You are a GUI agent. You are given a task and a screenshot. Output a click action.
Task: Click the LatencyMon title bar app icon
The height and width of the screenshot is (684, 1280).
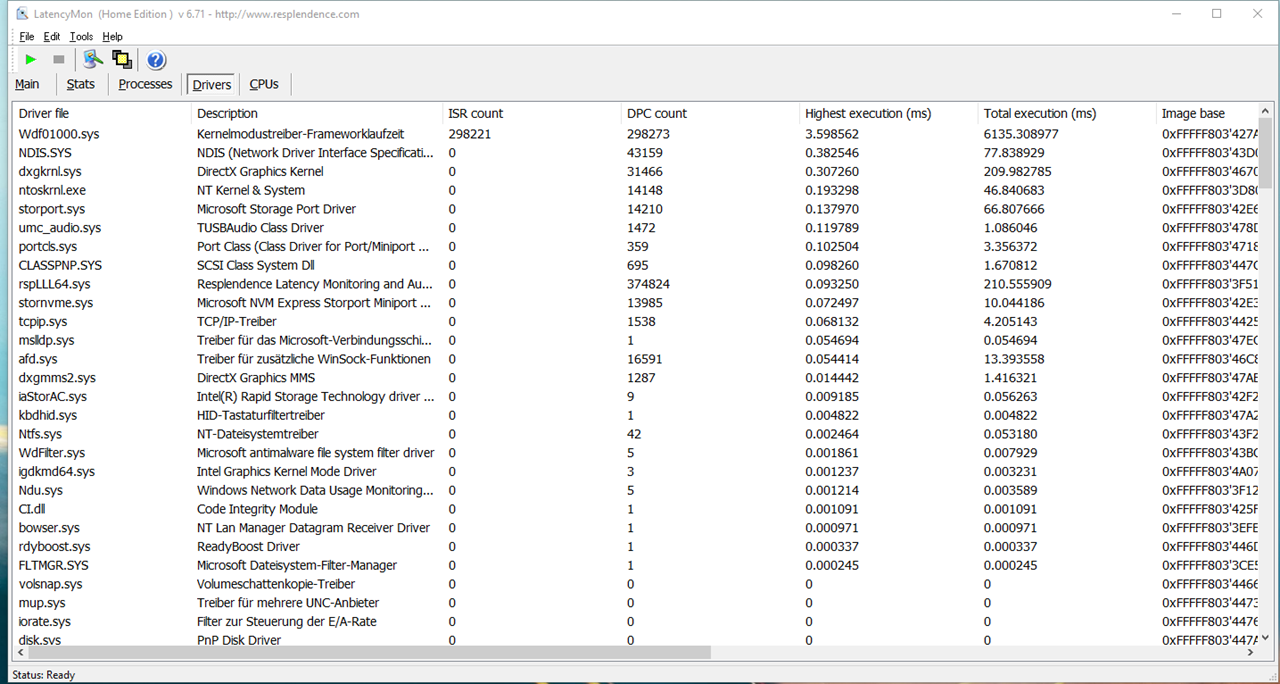[x=21, y=14]
